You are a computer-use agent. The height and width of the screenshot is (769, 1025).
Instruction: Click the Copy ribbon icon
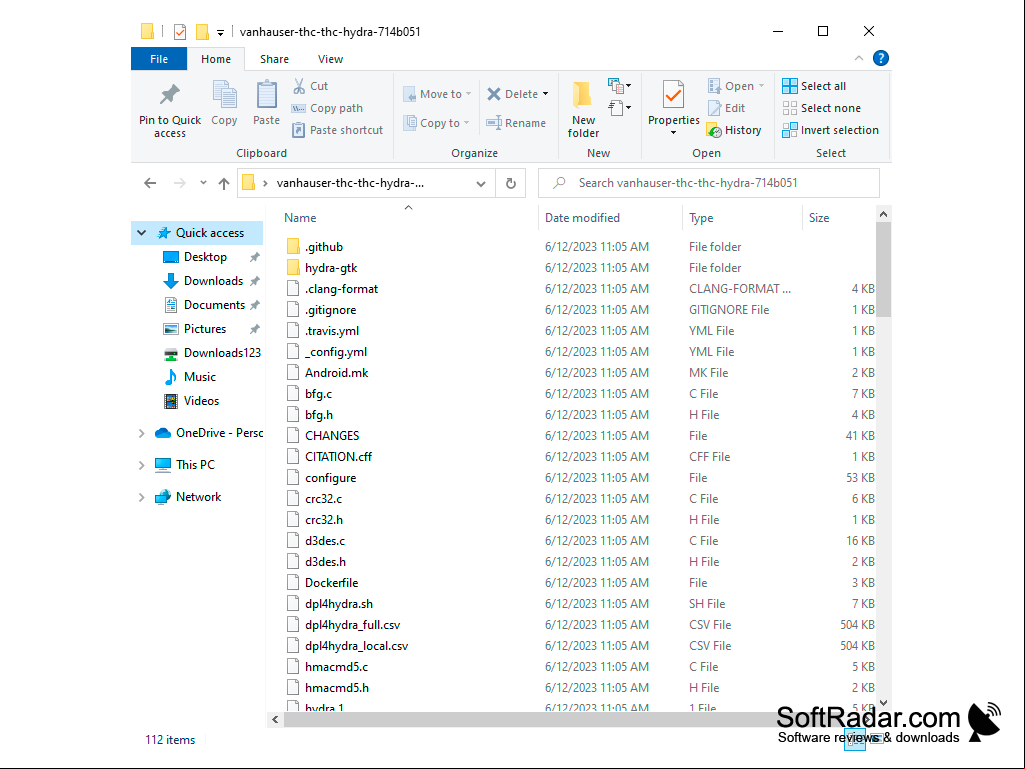click(x=224, y=103)
